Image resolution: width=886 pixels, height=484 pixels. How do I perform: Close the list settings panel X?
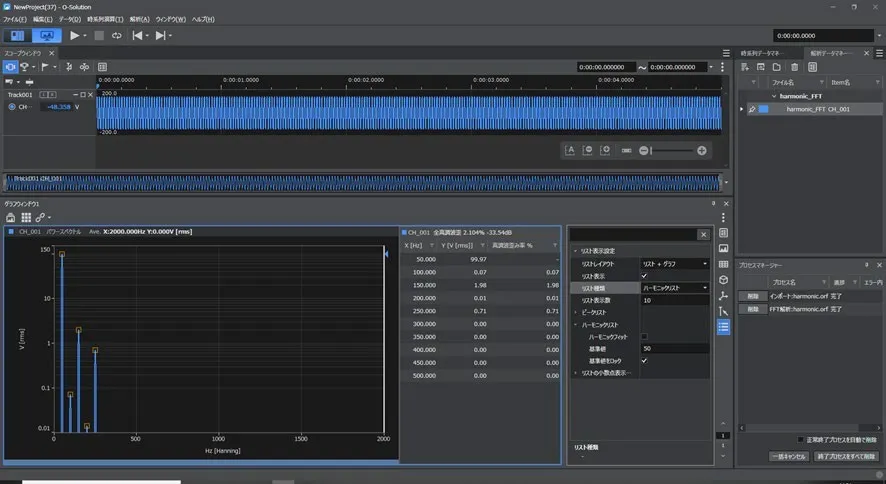[x=703, y=234]
